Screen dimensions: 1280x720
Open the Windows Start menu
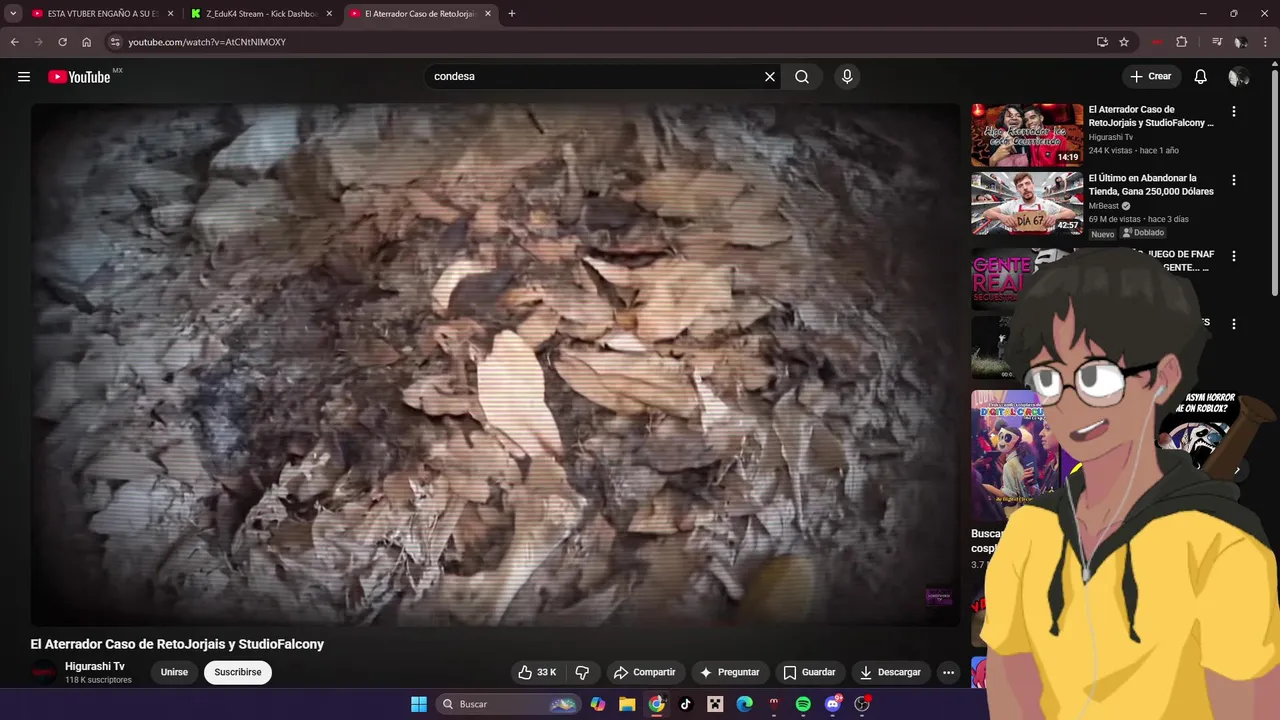click(419, 704)
